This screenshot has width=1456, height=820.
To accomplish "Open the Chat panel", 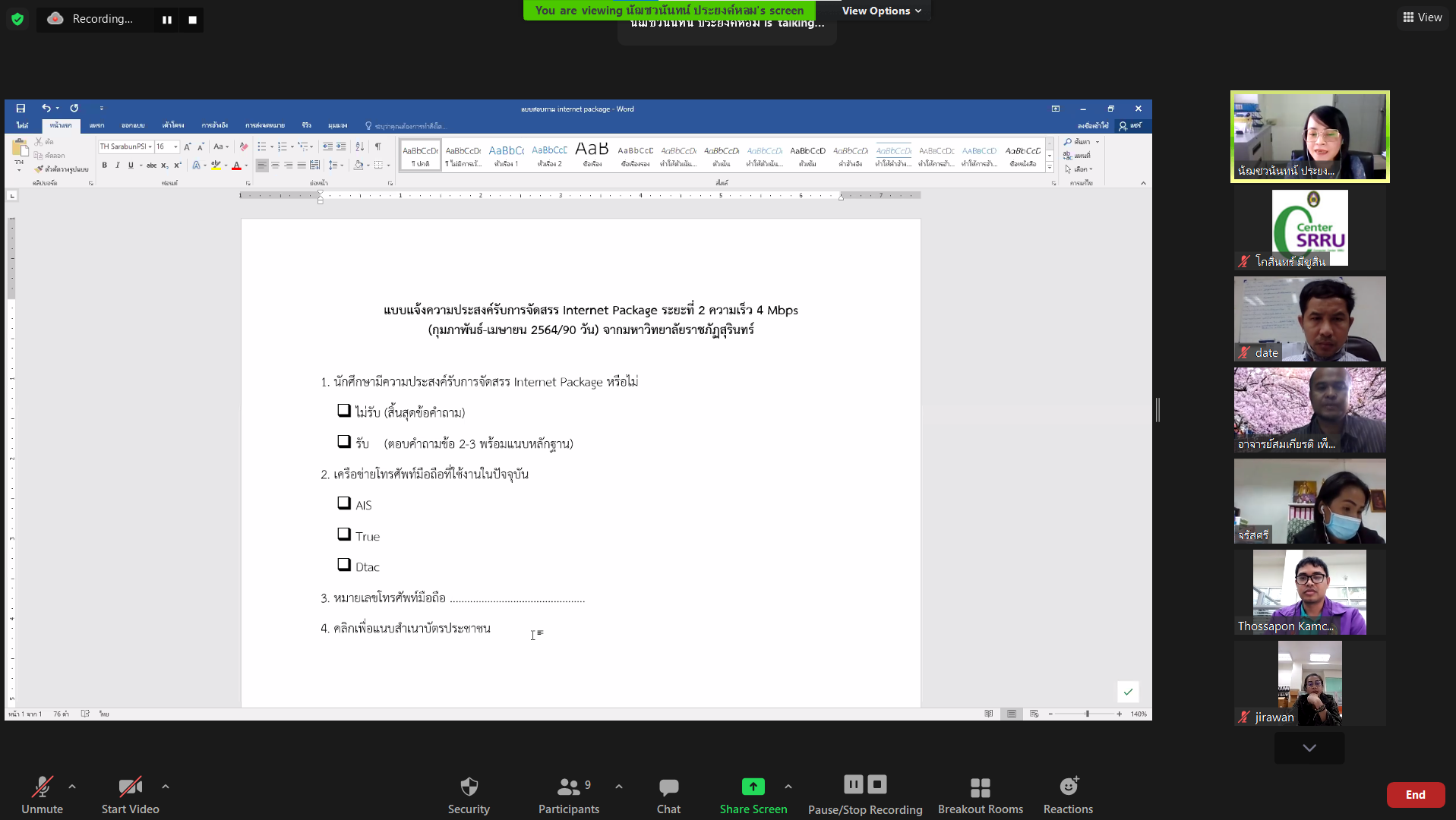I will 668,787.
